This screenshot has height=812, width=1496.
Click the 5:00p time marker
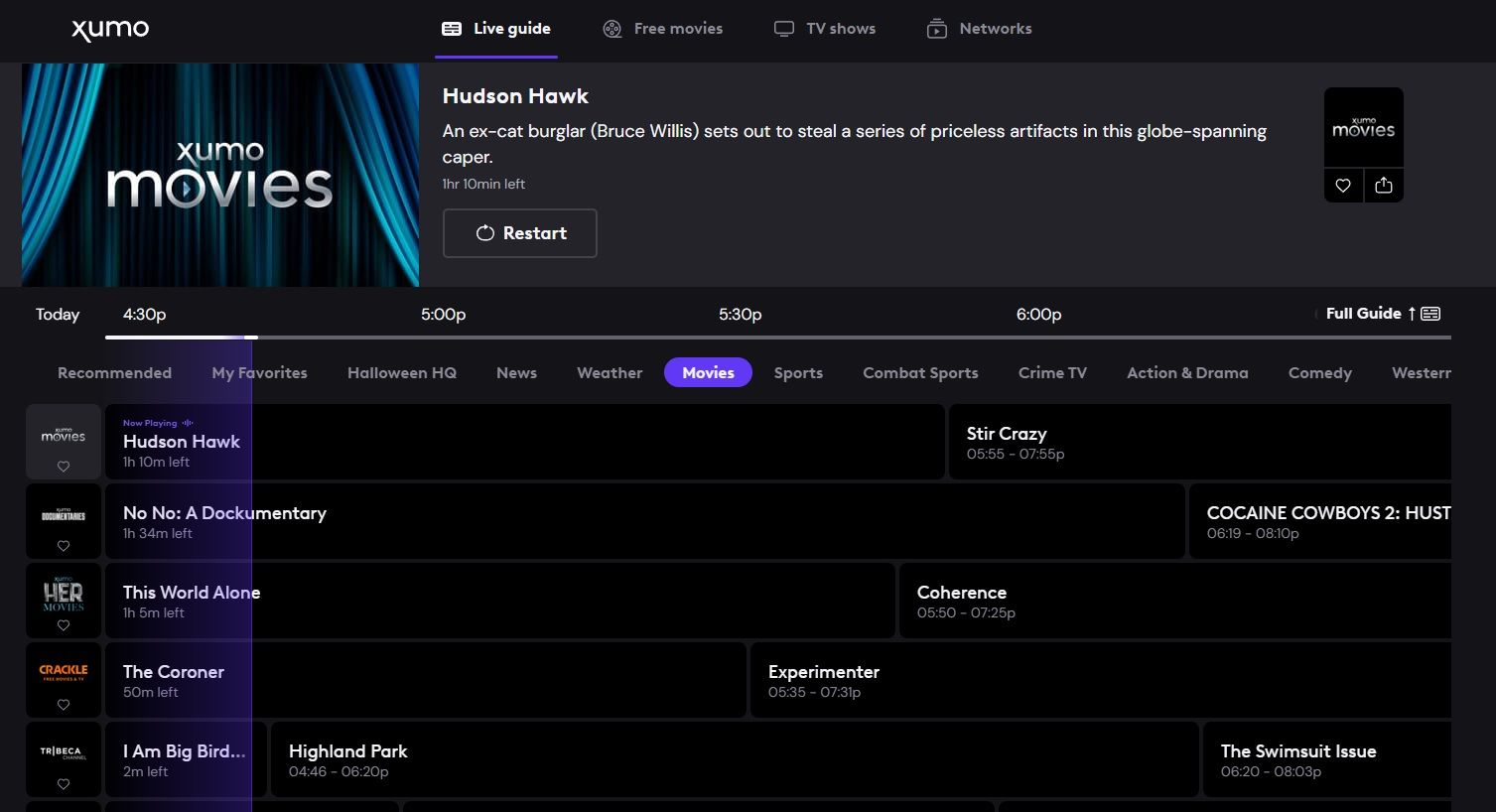pyautogui.click(x=443, y=314)
